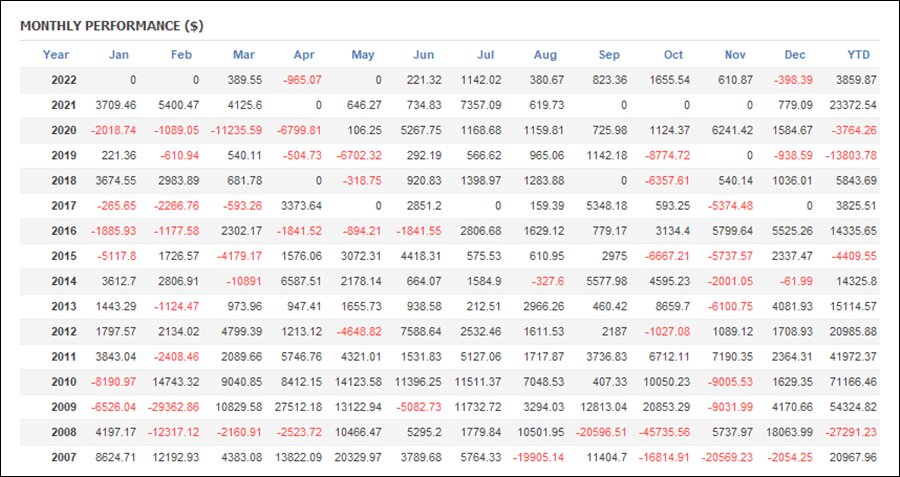The image size is (900, 477).
Task: Select the 2022 year row label
Action: (x=64, y=80)
